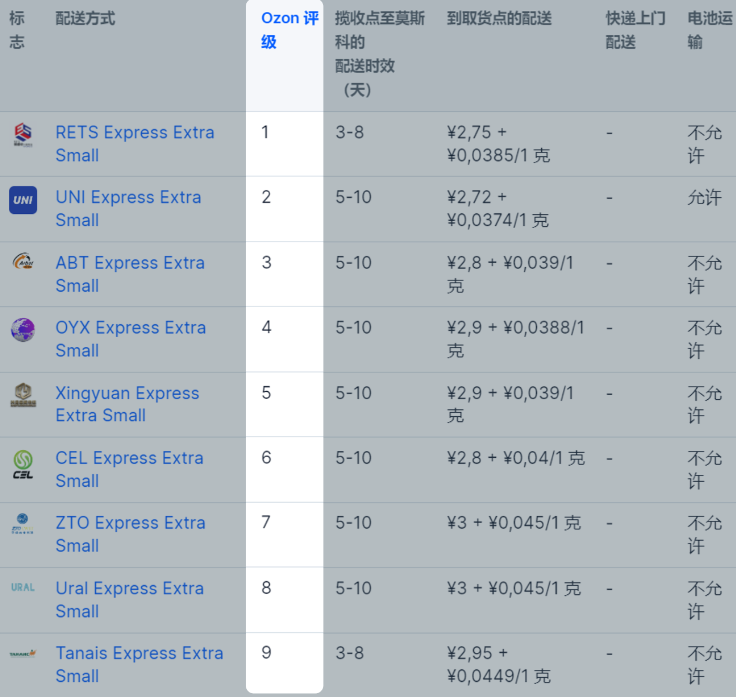Viewport: 736px width, 697px height.
Task: Select Ozon rating cell with value 3
Action: [284, 275]
